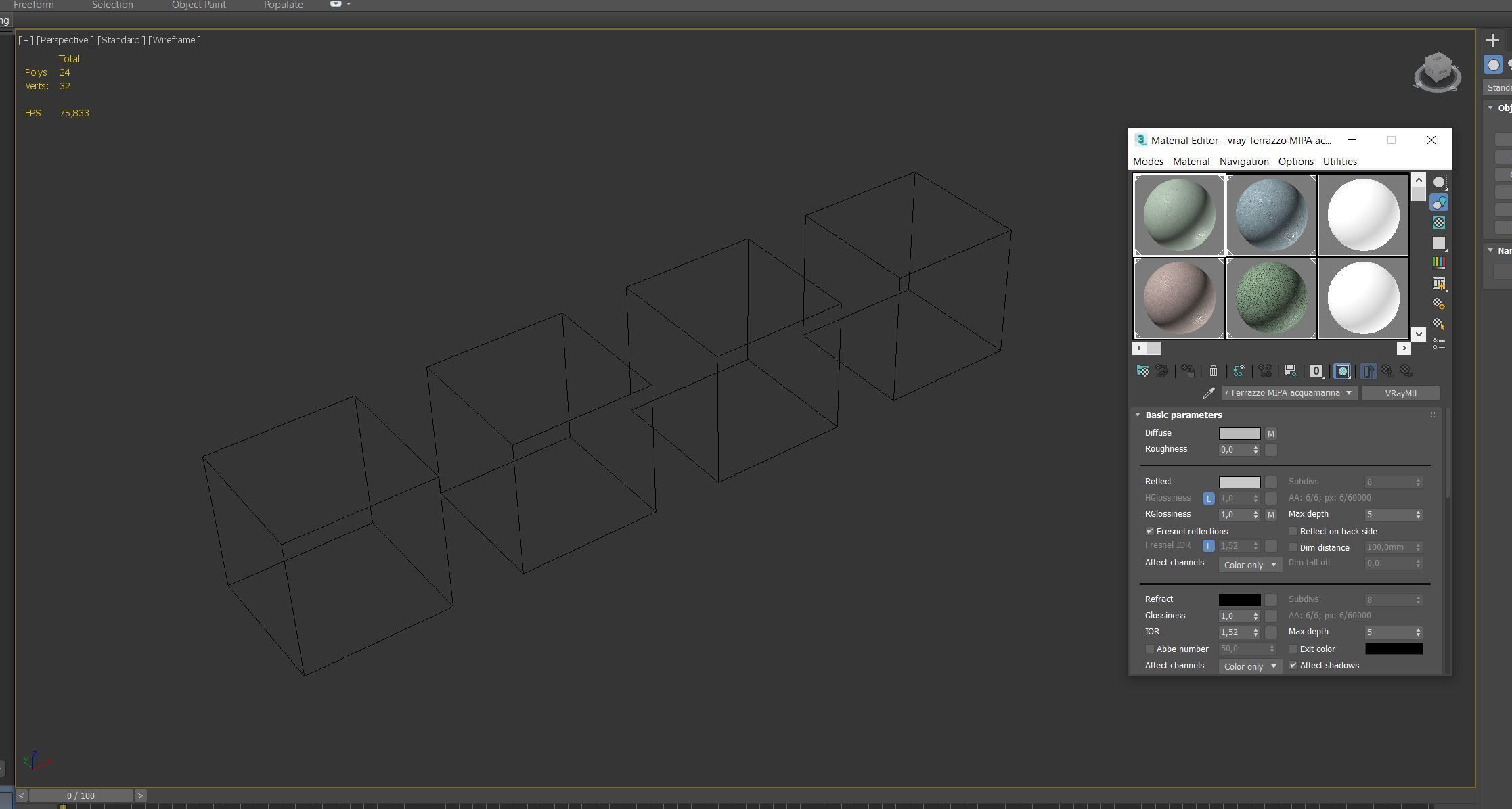This screenshot has height=809, width=1512.
Task: Open the Options menu
Action: 1295,162
